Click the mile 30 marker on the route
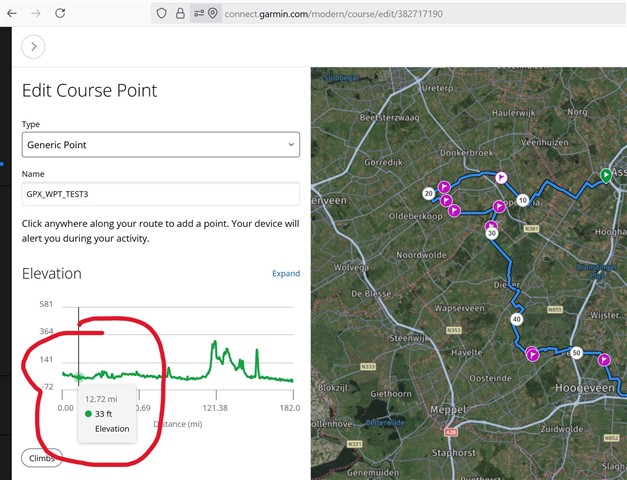 492,233
